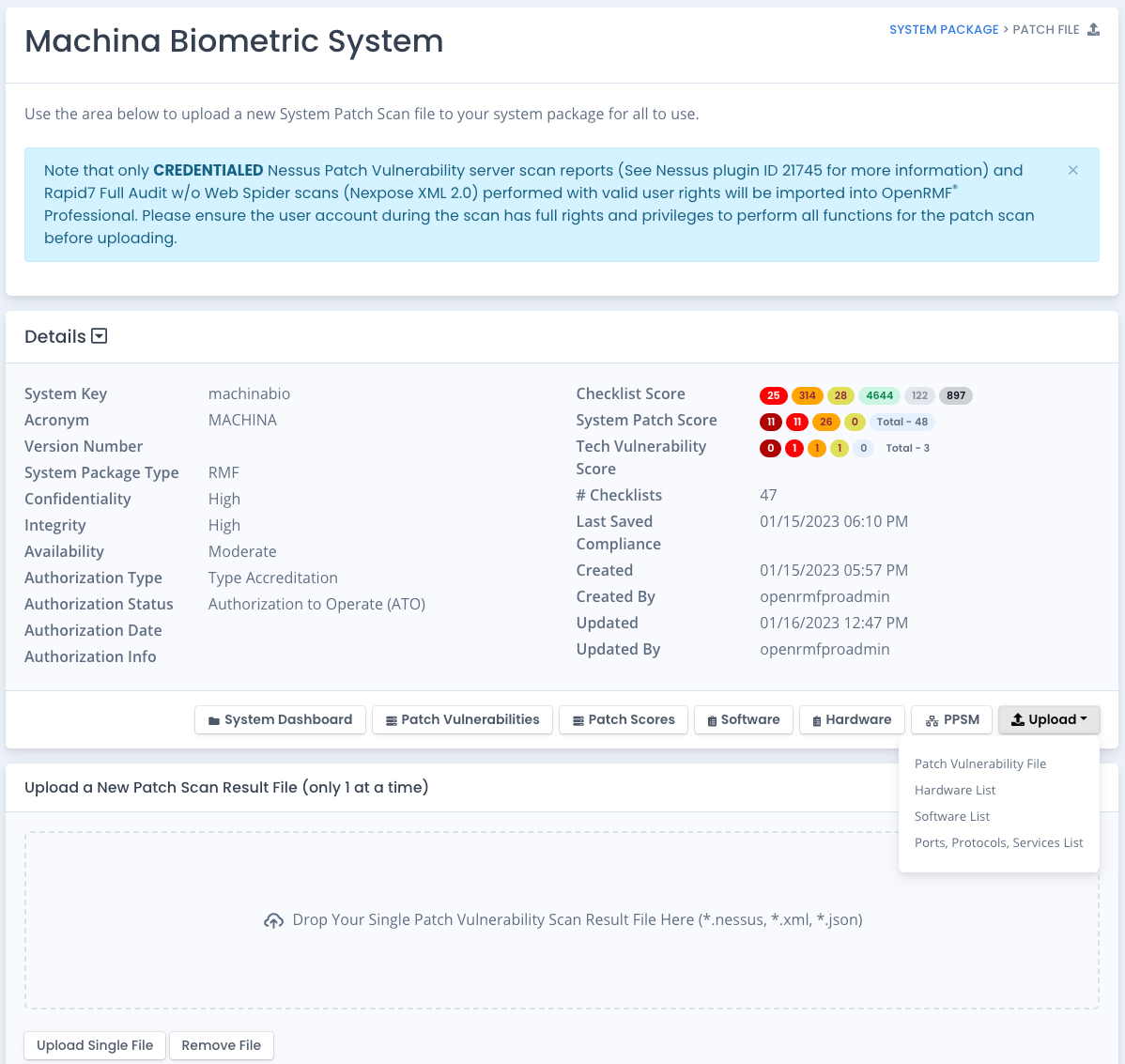Click the yellow 28 Checklist Score badge

click(840, 395)
